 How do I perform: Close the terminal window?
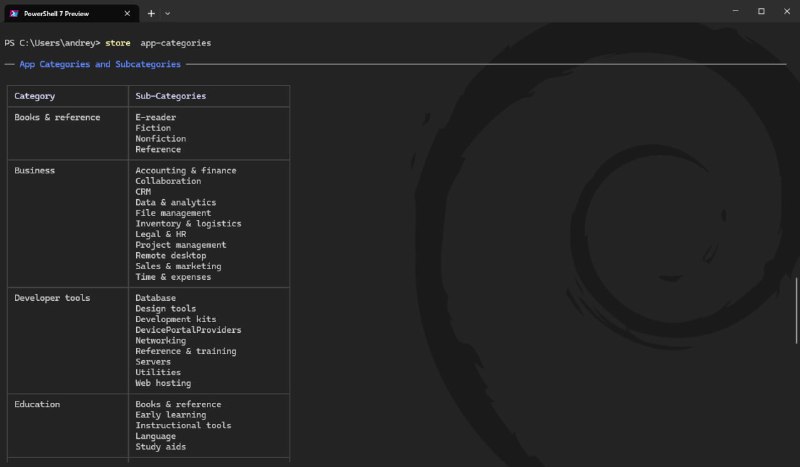point(787,11)
